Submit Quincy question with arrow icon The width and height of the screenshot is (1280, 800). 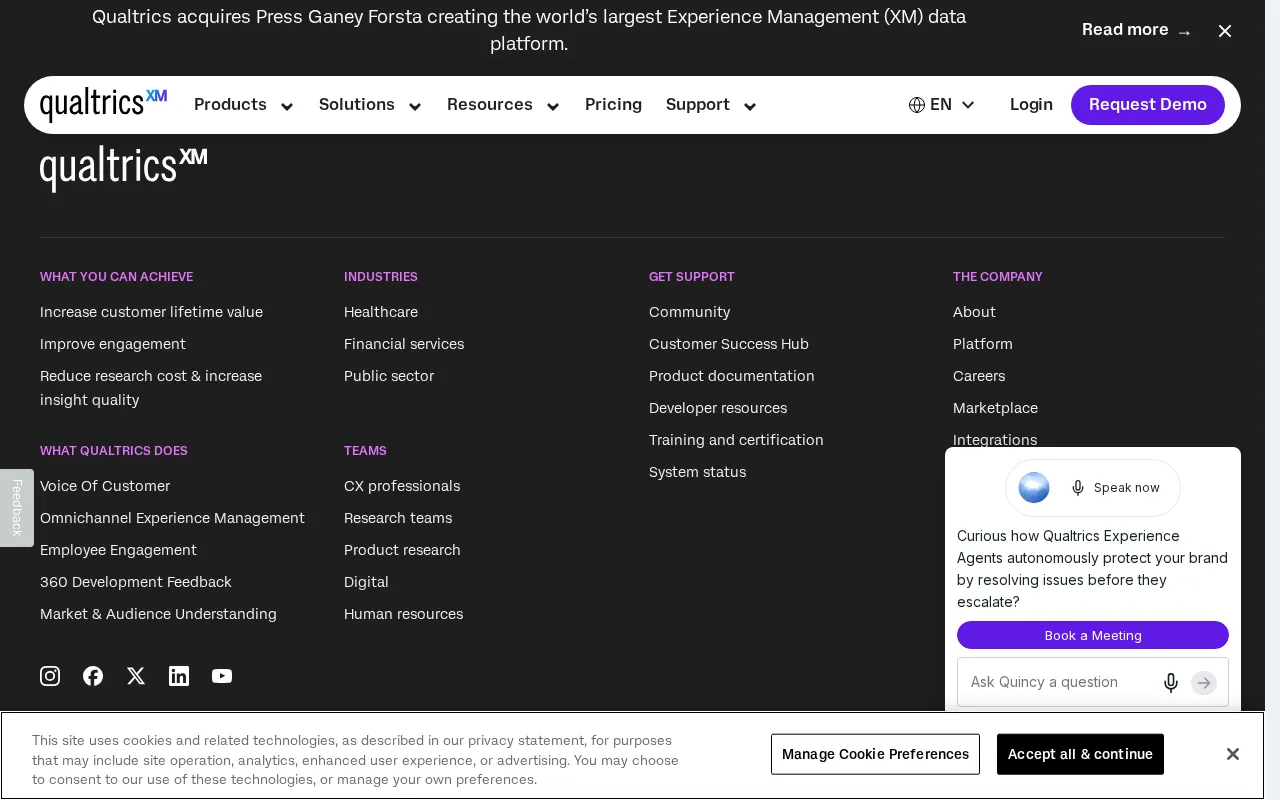(1204, 683)
